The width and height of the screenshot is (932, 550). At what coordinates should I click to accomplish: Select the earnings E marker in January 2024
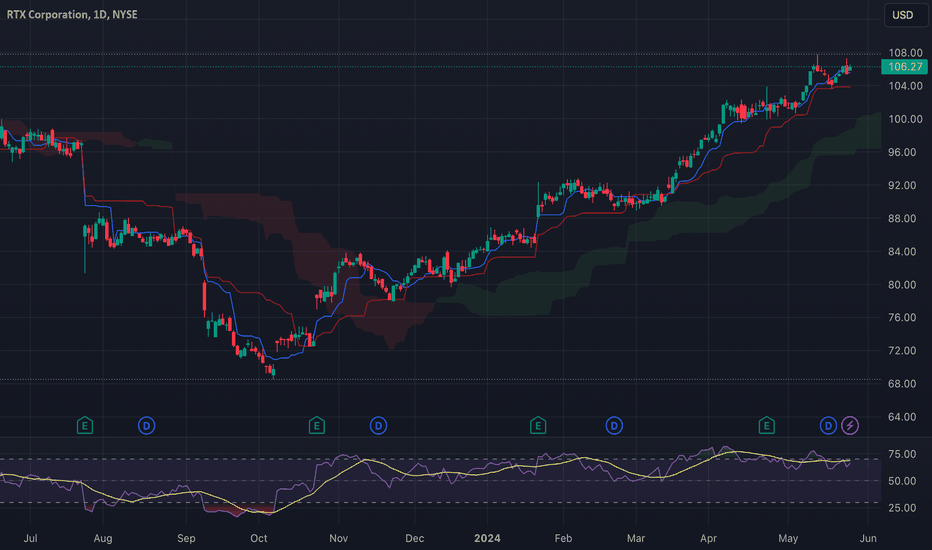tap(538, 426)
